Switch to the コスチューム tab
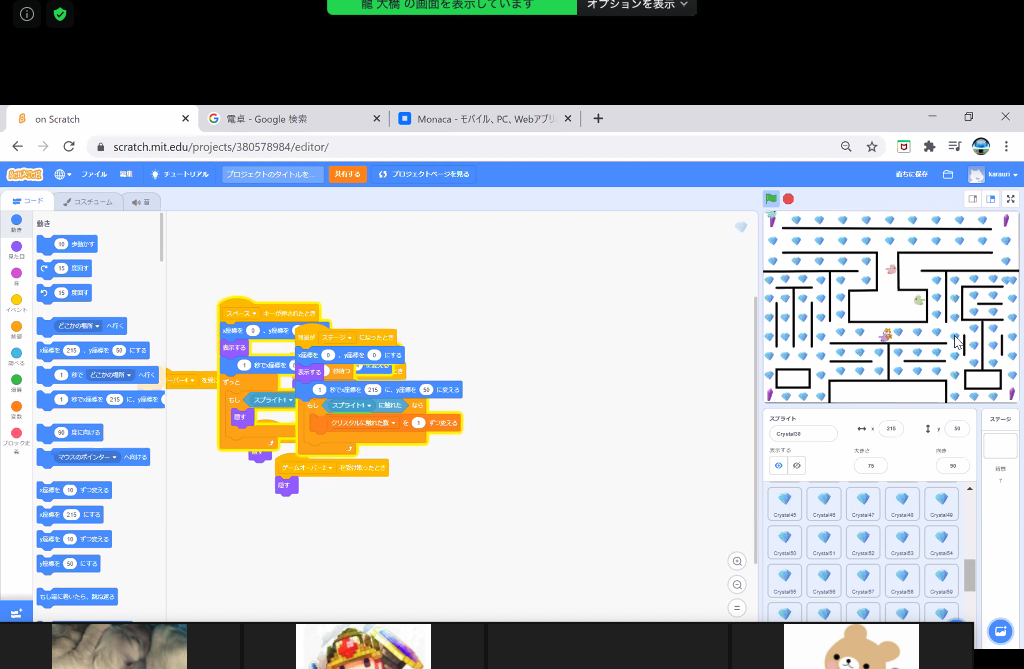 coord(88,202)
